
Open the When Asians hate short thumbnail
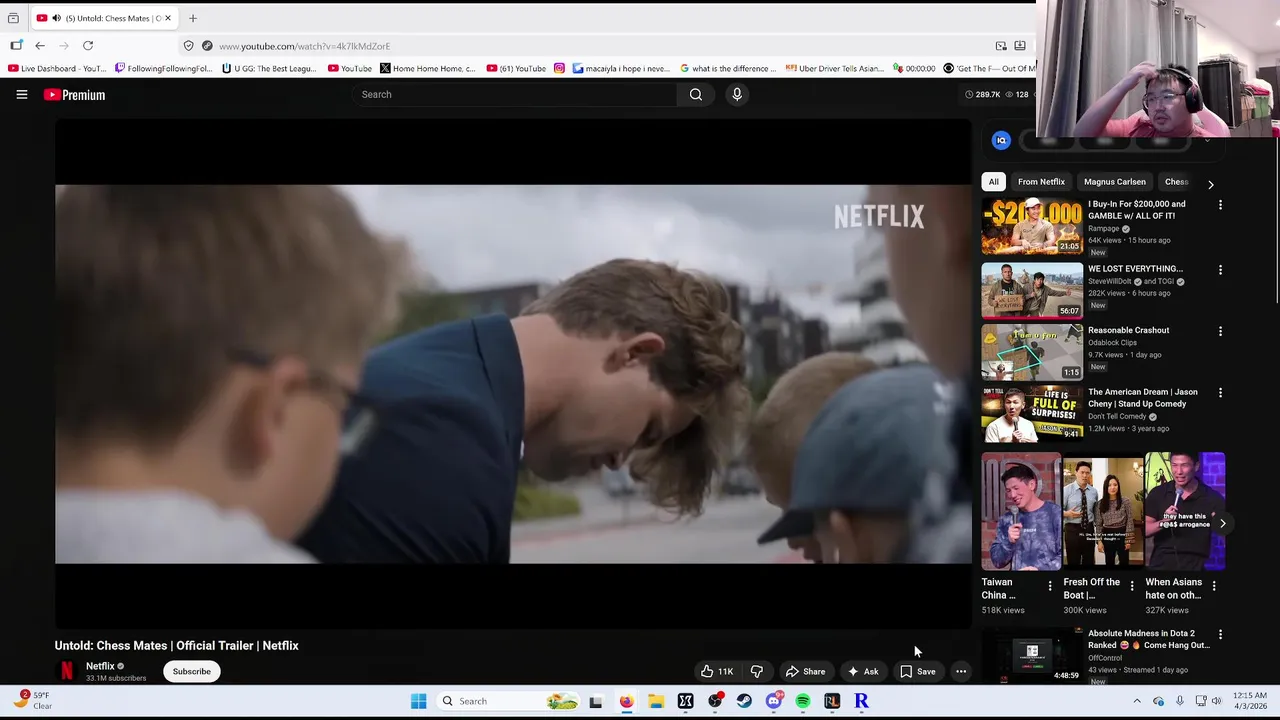[x=1185, y=511]
